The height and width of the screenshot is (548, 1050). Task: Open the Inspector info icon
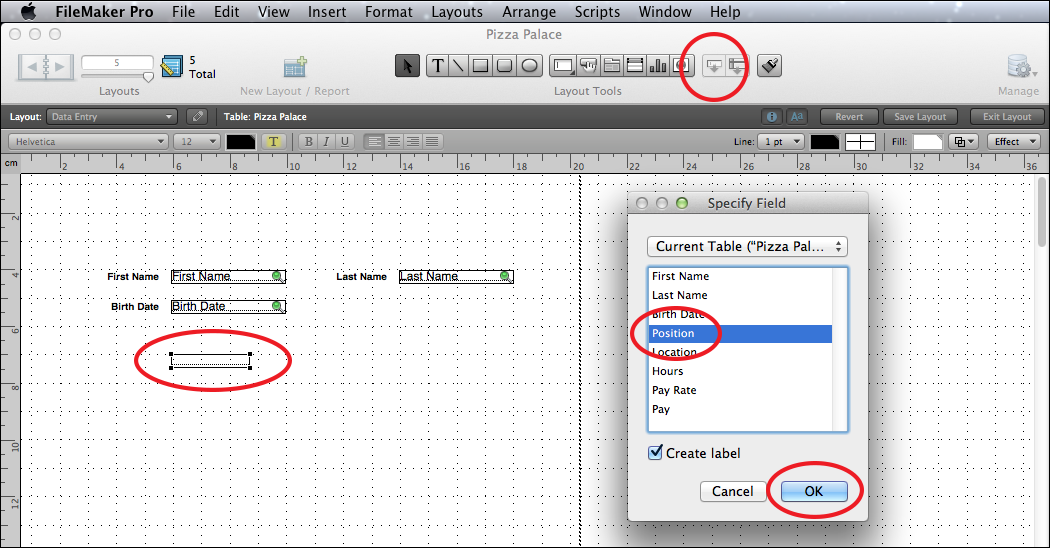[x=771, y=117]
